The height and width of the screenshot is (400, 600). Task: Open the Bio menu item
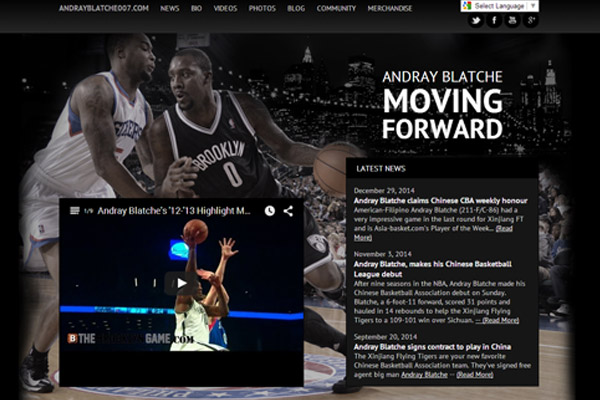coord(197,8)
